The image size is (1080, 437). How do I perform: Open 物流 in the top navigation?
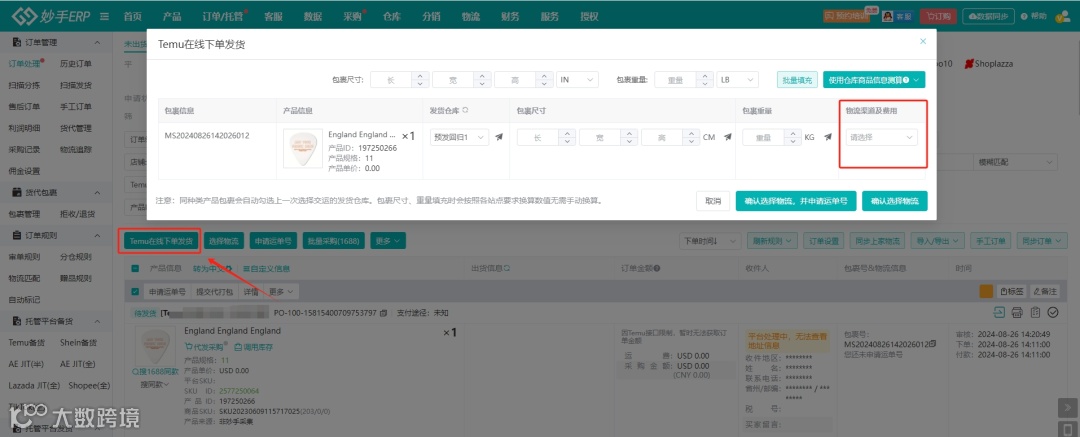pyautogui.click(x=470, y=17)
